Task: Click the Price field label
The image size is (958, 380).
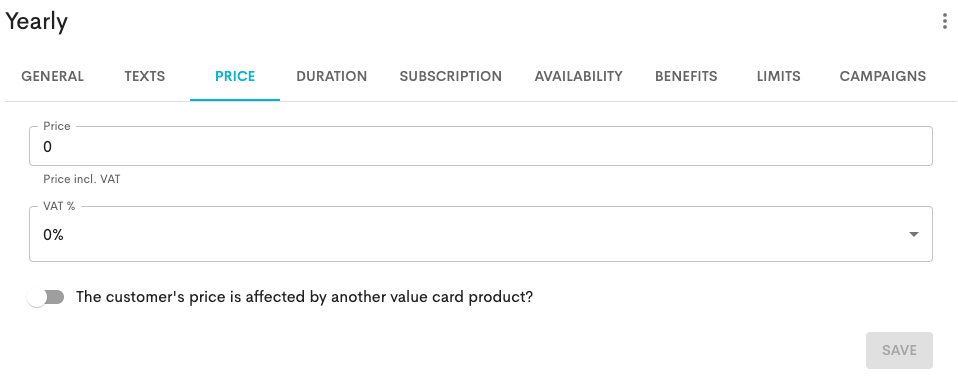Action: (x=57, y=126)
